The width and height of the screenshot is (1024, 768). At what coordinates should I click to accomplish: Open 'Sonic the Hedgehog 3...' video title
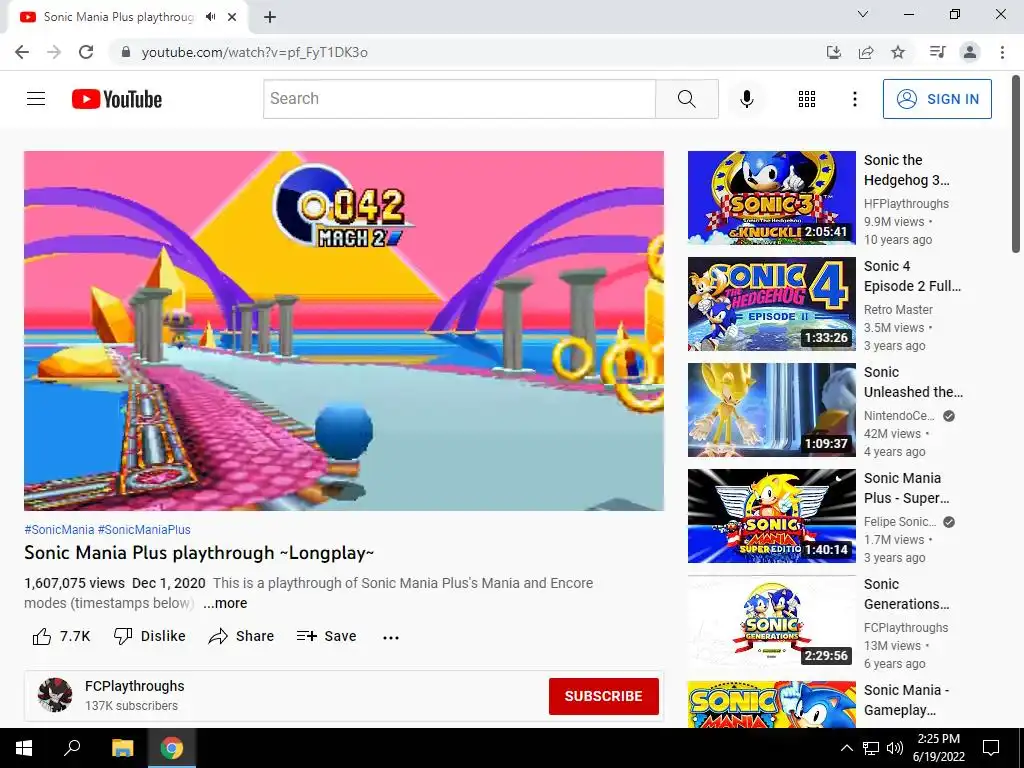pos(906,170)
